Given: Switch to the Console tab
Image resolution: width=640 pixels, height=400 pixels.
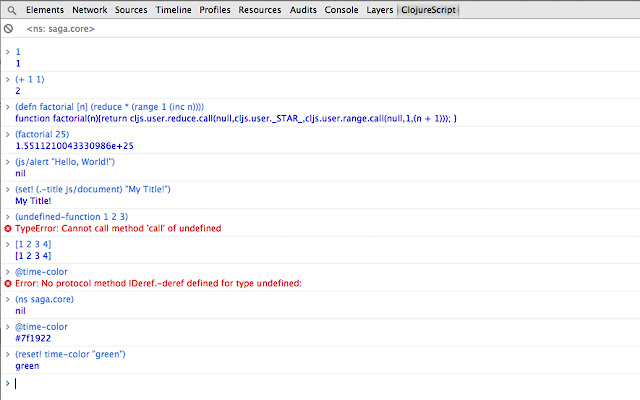Looking at the screenshot, I should tap(341, 10).
